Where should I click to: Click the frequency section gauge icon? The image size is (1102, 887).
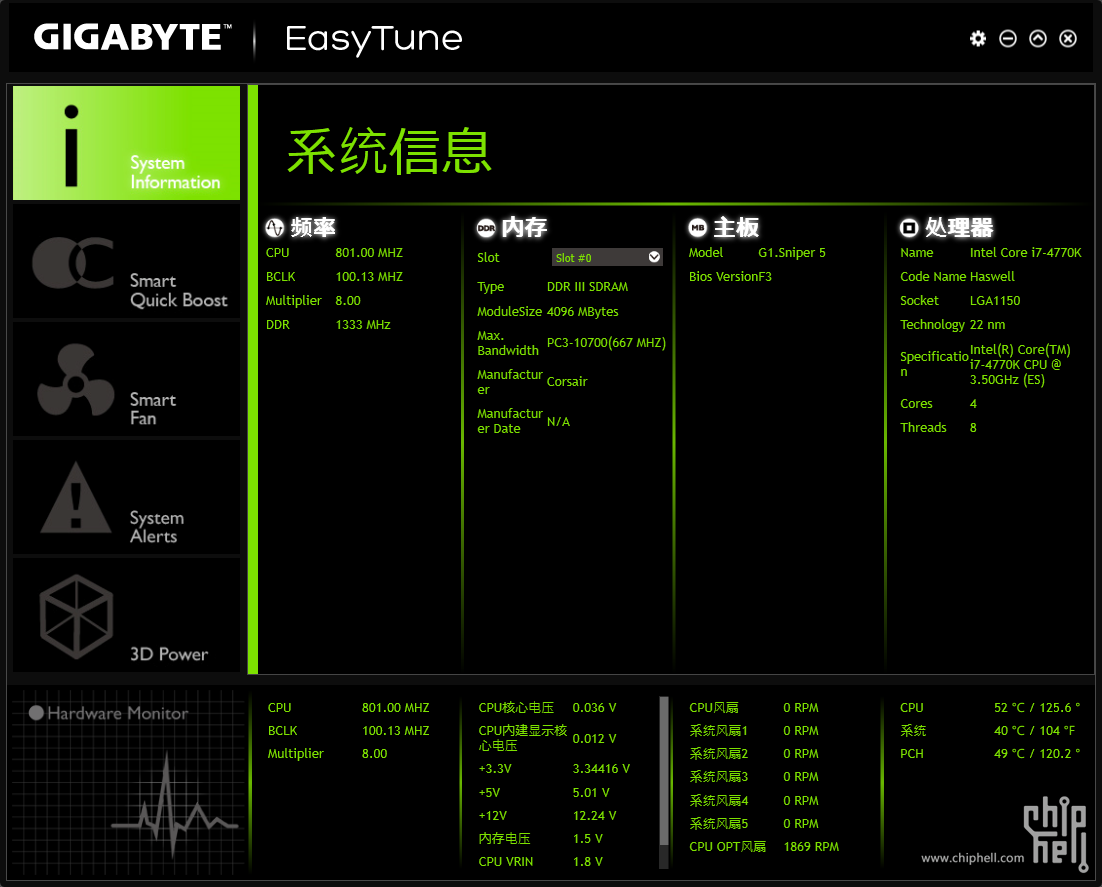click(x=275, y=228)
